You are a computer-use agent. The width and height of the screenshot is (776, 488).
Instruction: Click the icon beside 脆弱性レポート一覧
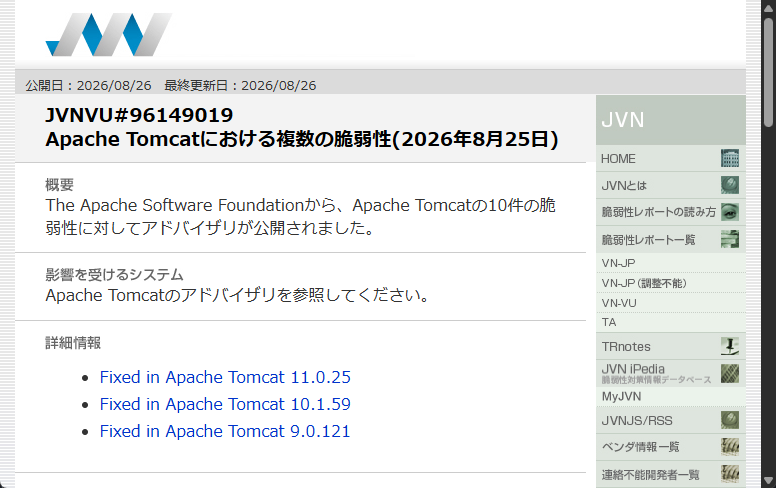[729, 240]
